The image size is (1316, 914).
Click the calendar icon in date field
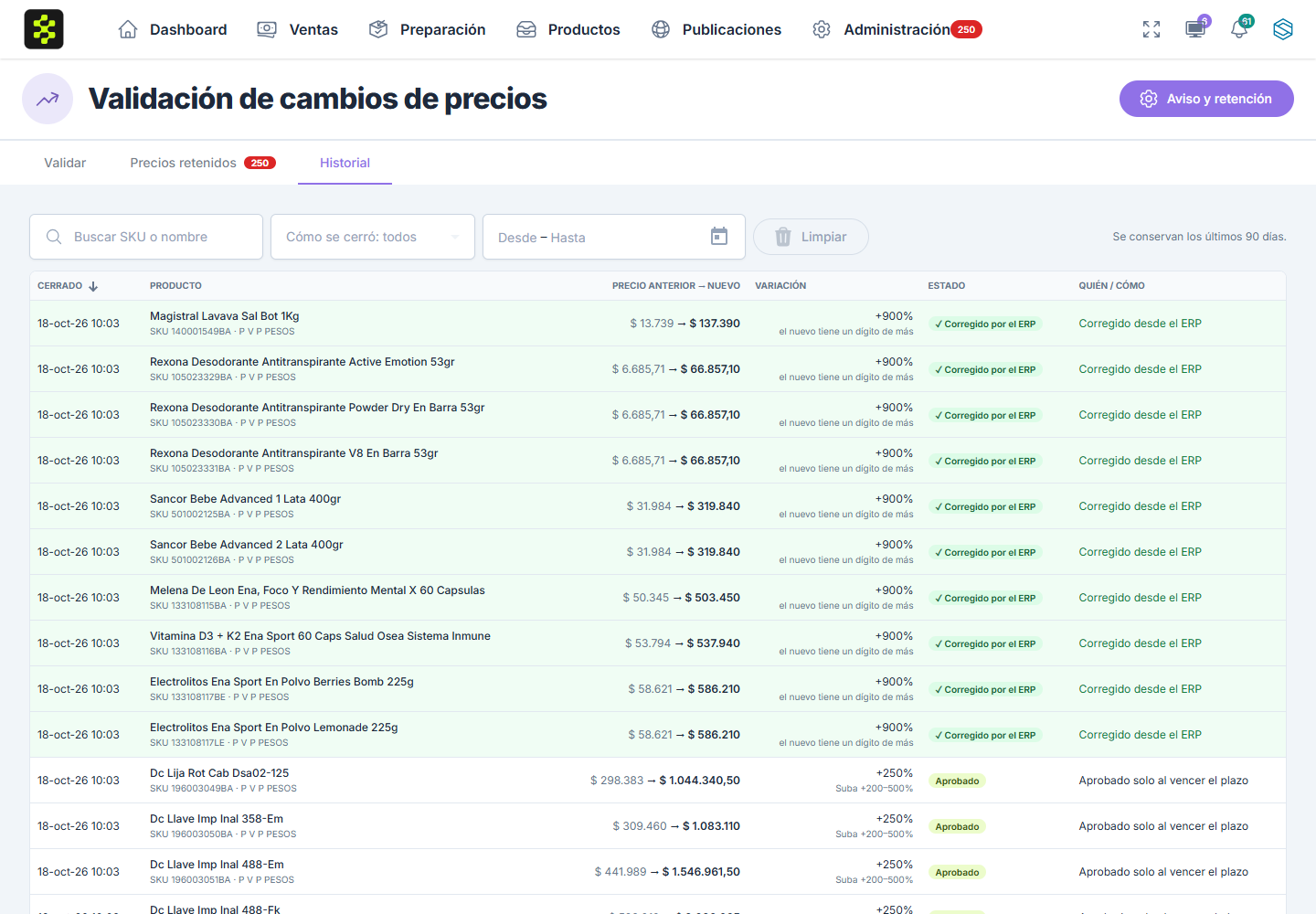tap(719, 237)
